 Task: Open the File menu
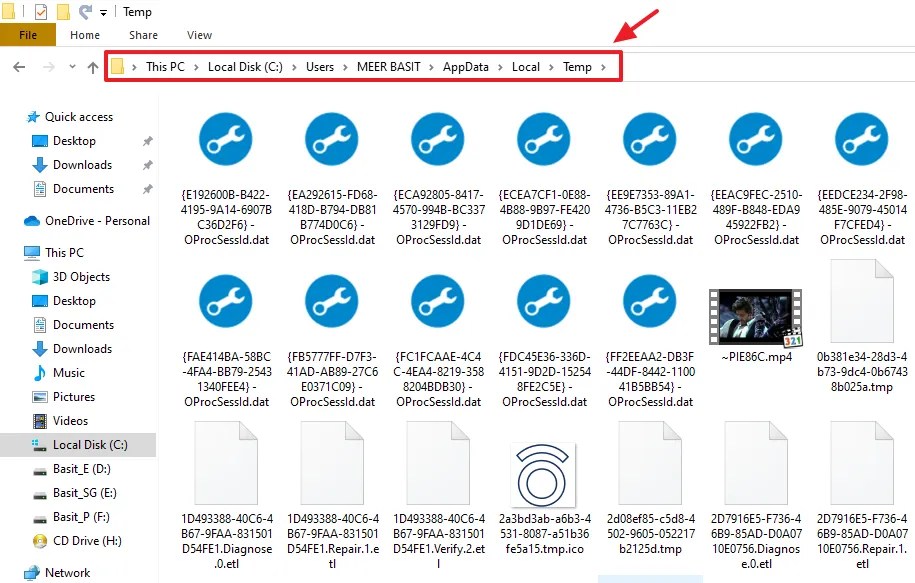[29, 33]
